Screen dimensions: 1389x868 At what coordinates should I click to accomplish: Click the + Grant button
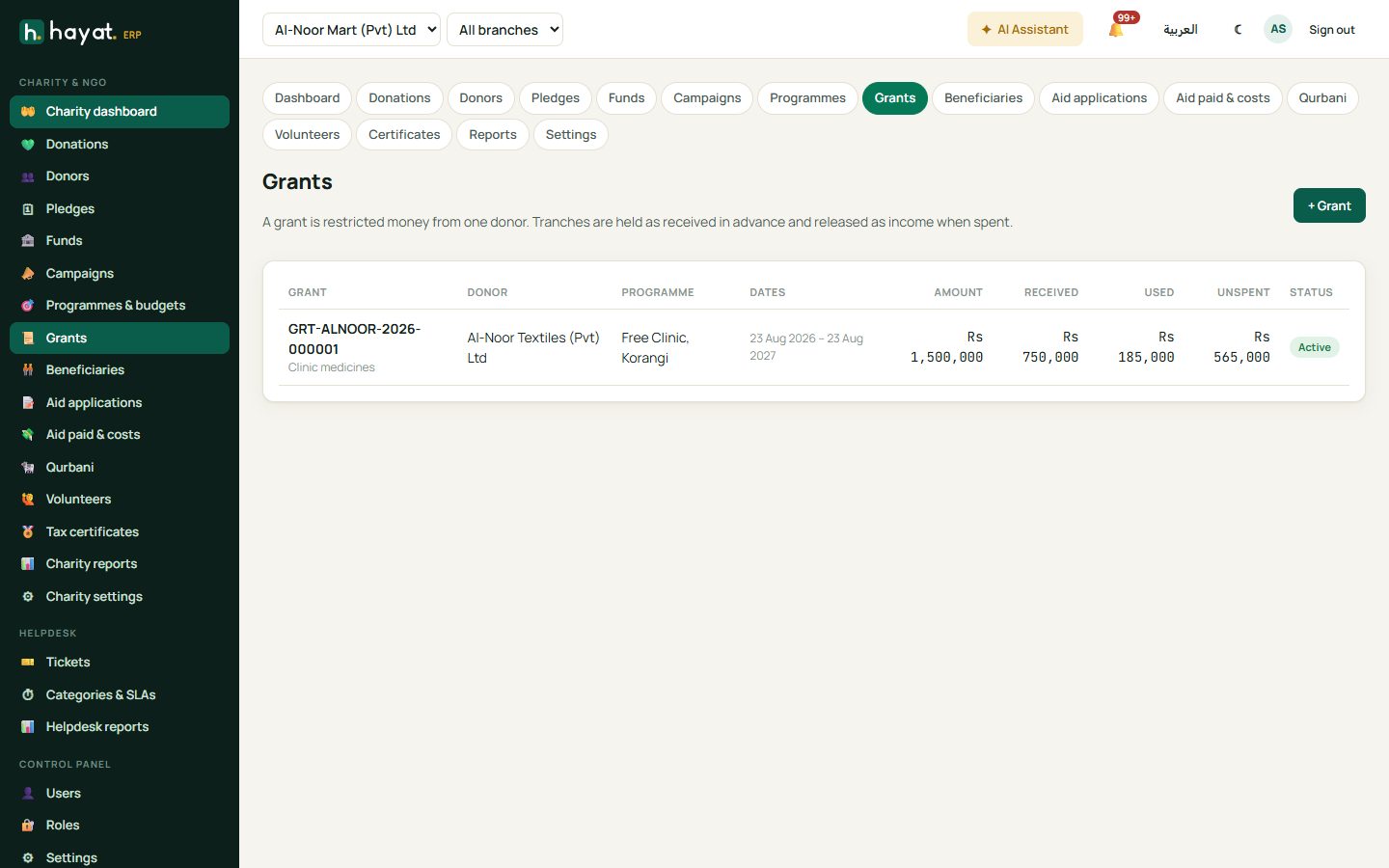click(x=1329, y=205)
